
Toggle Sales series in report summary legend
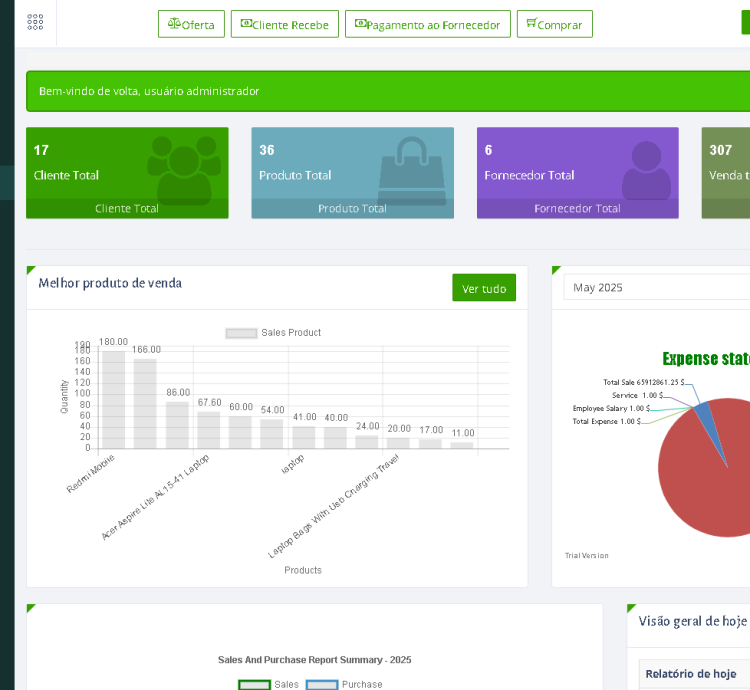point(254,684)
